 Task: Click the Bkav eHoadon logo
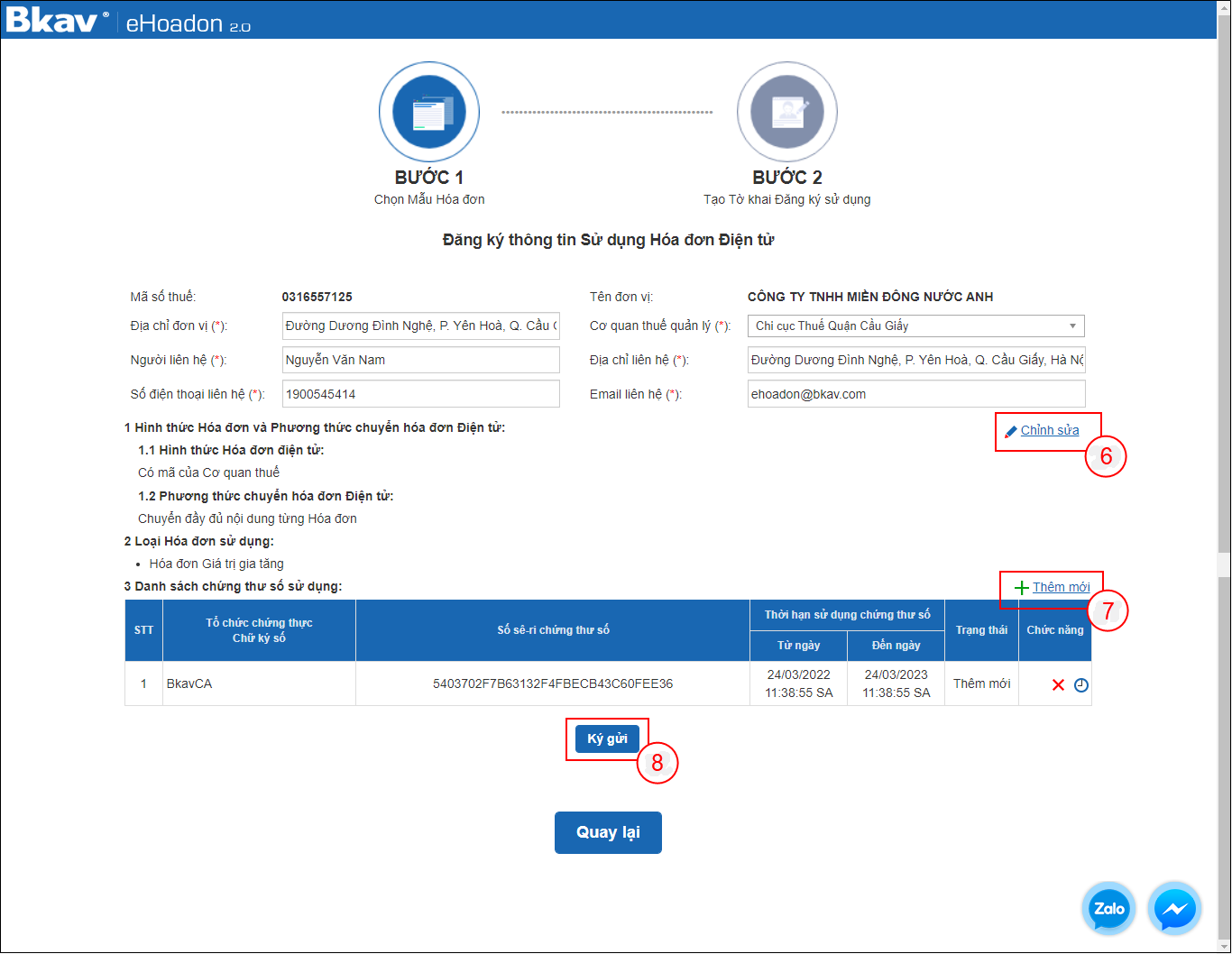pyautogui.click(x=126, y=21)
